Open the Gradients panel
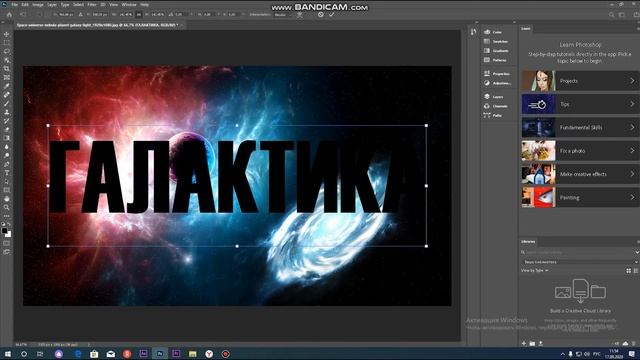This screenshot has width=640, height=360. [x=496, y=51]
